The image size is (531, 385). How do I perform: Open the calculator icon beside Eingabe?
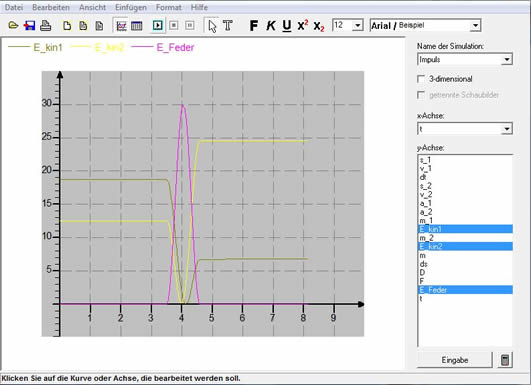point(505,360)
